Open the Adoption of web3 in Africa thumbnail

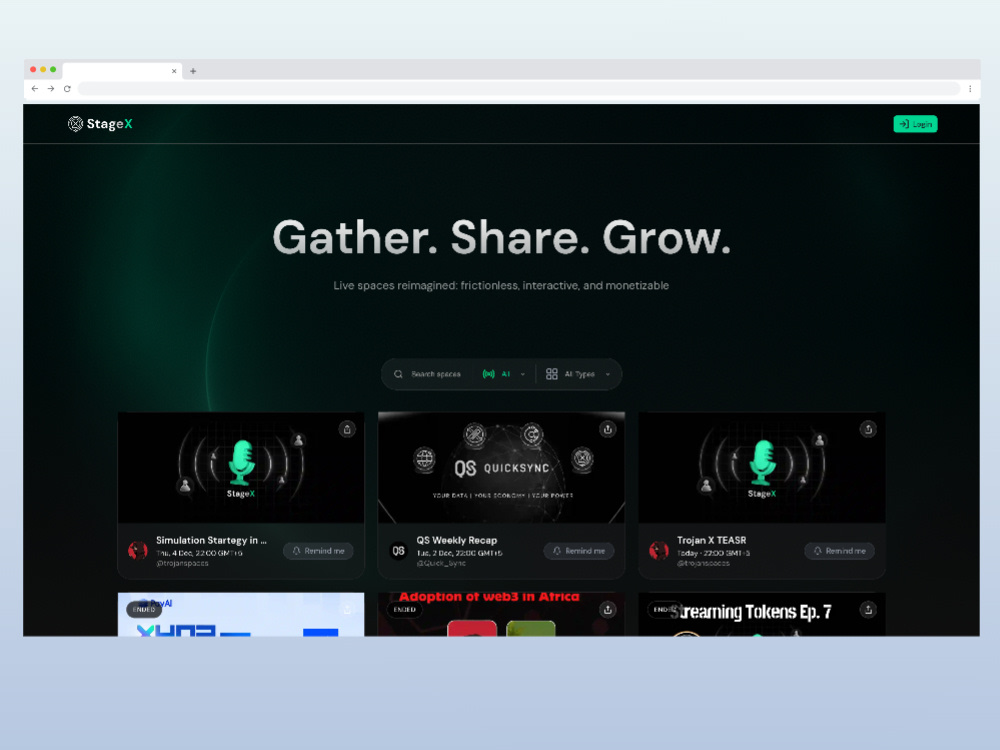pyautogui.click(x=501, y=614)
